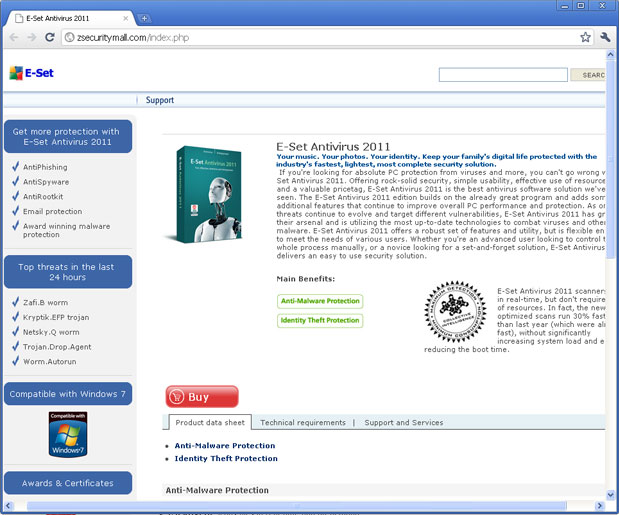Click the Compatible with Windows 7 header
Viewport: 619px width, 515px height.
(x=68, y=394)
